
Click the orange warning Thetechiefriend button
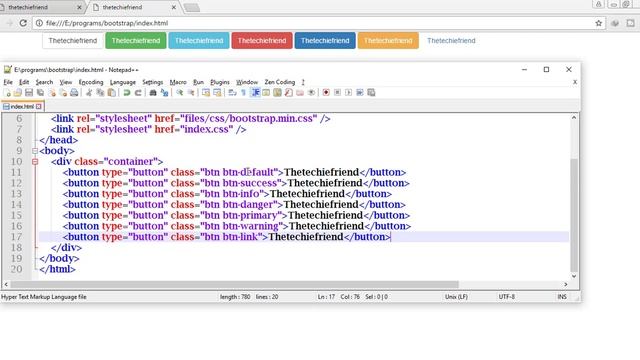(388, 41)
